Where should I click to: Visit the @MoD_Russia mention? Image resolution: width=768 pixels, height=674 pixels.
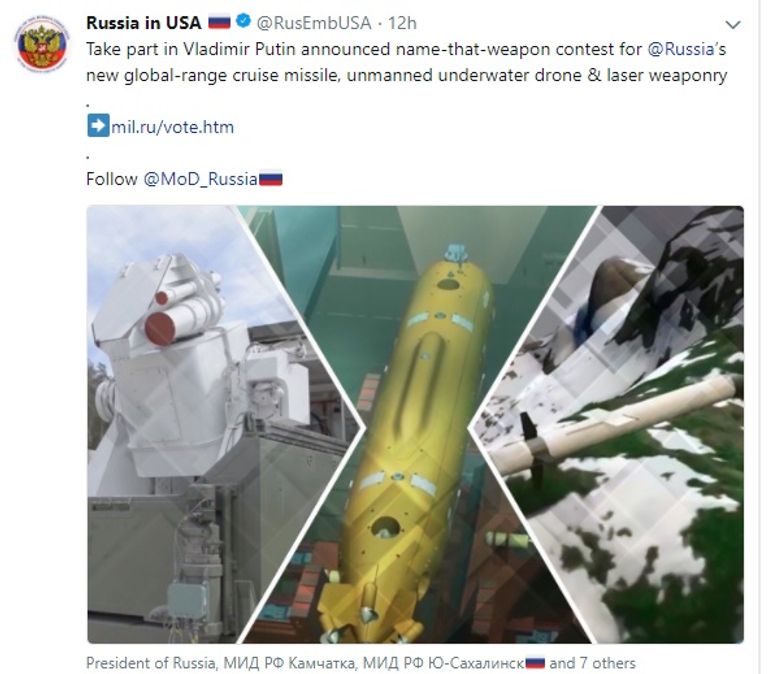(200, 179)
